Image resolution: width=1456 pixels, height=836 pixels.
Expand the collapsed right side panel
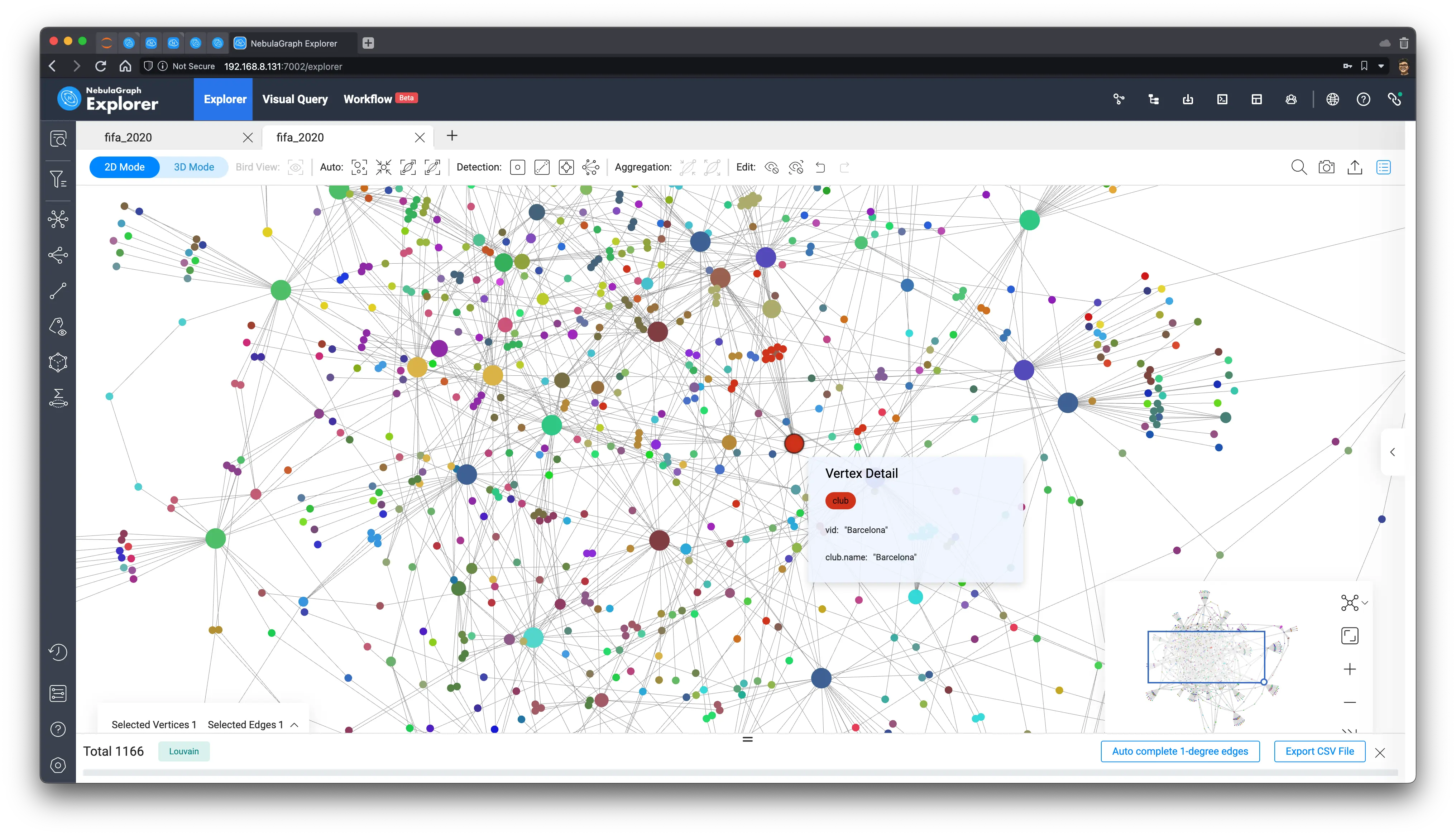[x=1392, y=452]
